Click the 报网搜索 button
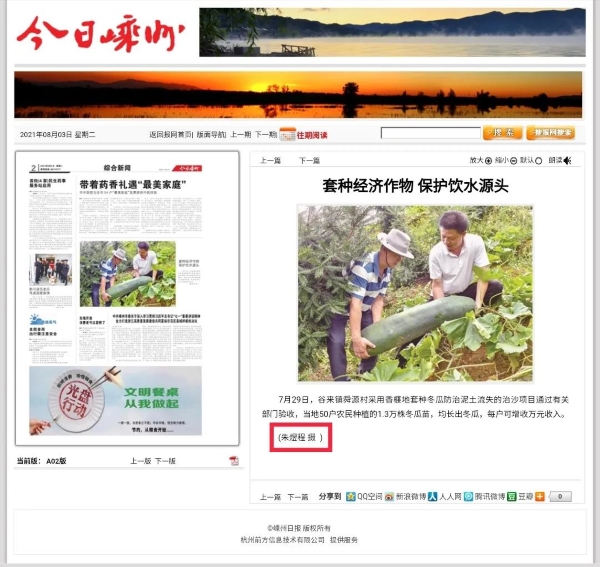Image resolution: width=600 pixels, height=567 pixels. coord(550,133)
